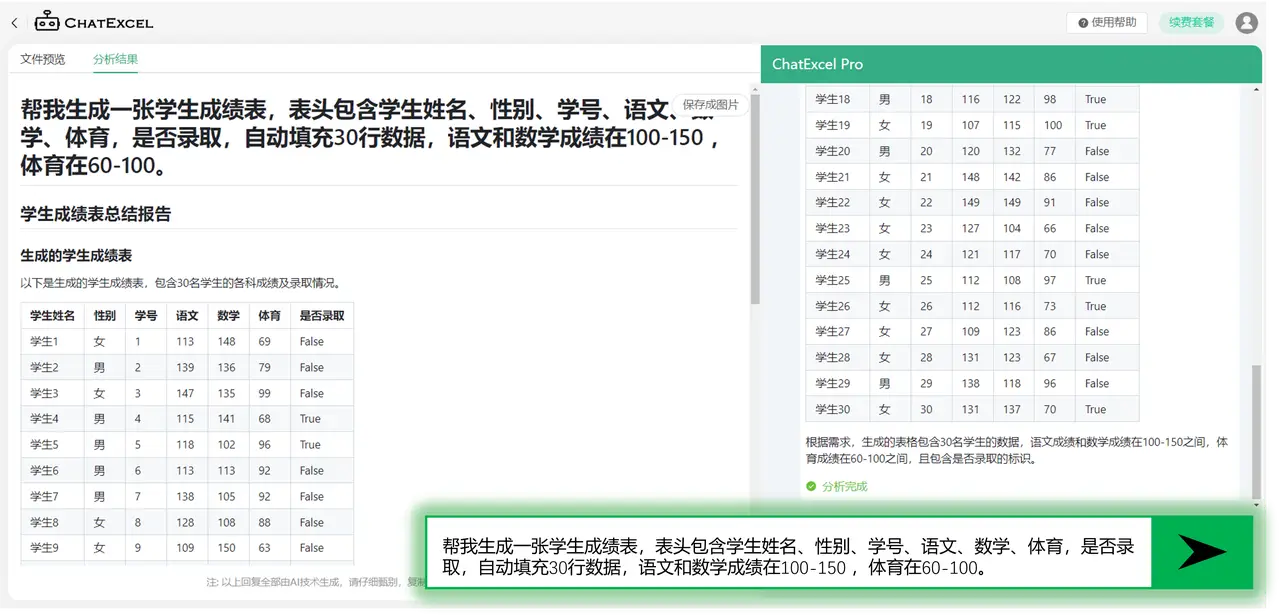Select 学生8 cell in left table
This screenshot has height=616, width=1280.
pyautogui.click(x=52, y=522)
